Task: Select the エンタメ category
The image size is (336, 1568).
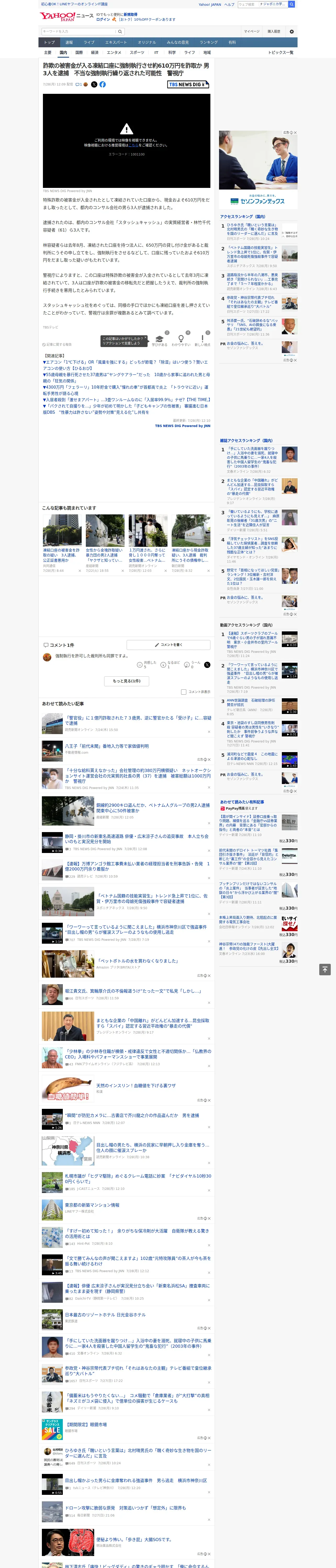Action: [114, 52]
